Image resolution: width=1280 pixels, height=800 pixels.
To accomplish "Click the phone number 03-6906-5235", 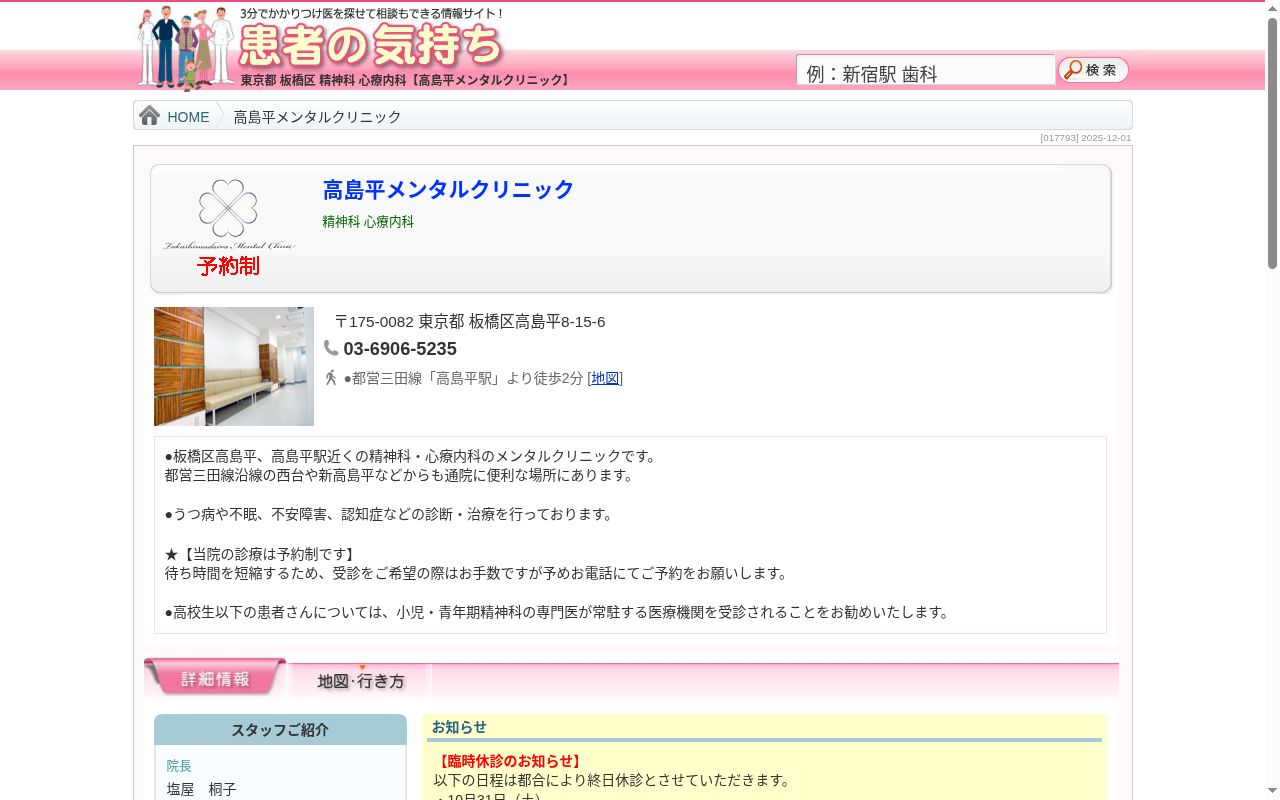I will click(400, 349).
